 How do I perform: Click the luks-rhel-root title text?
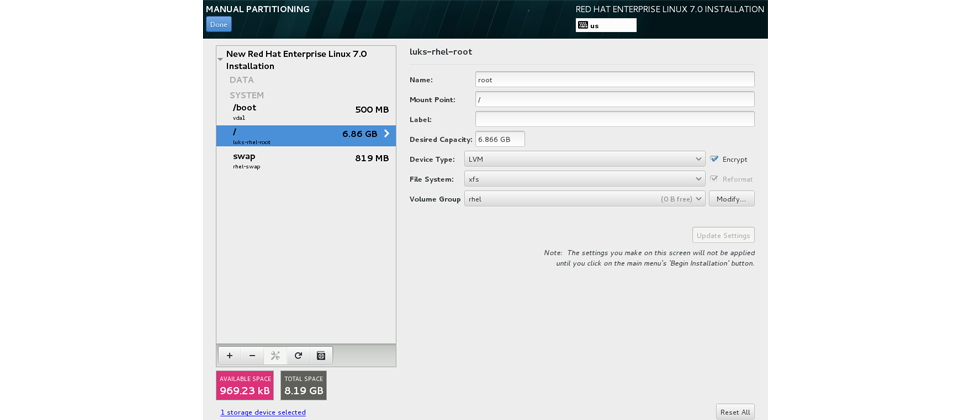pos(440,52)
